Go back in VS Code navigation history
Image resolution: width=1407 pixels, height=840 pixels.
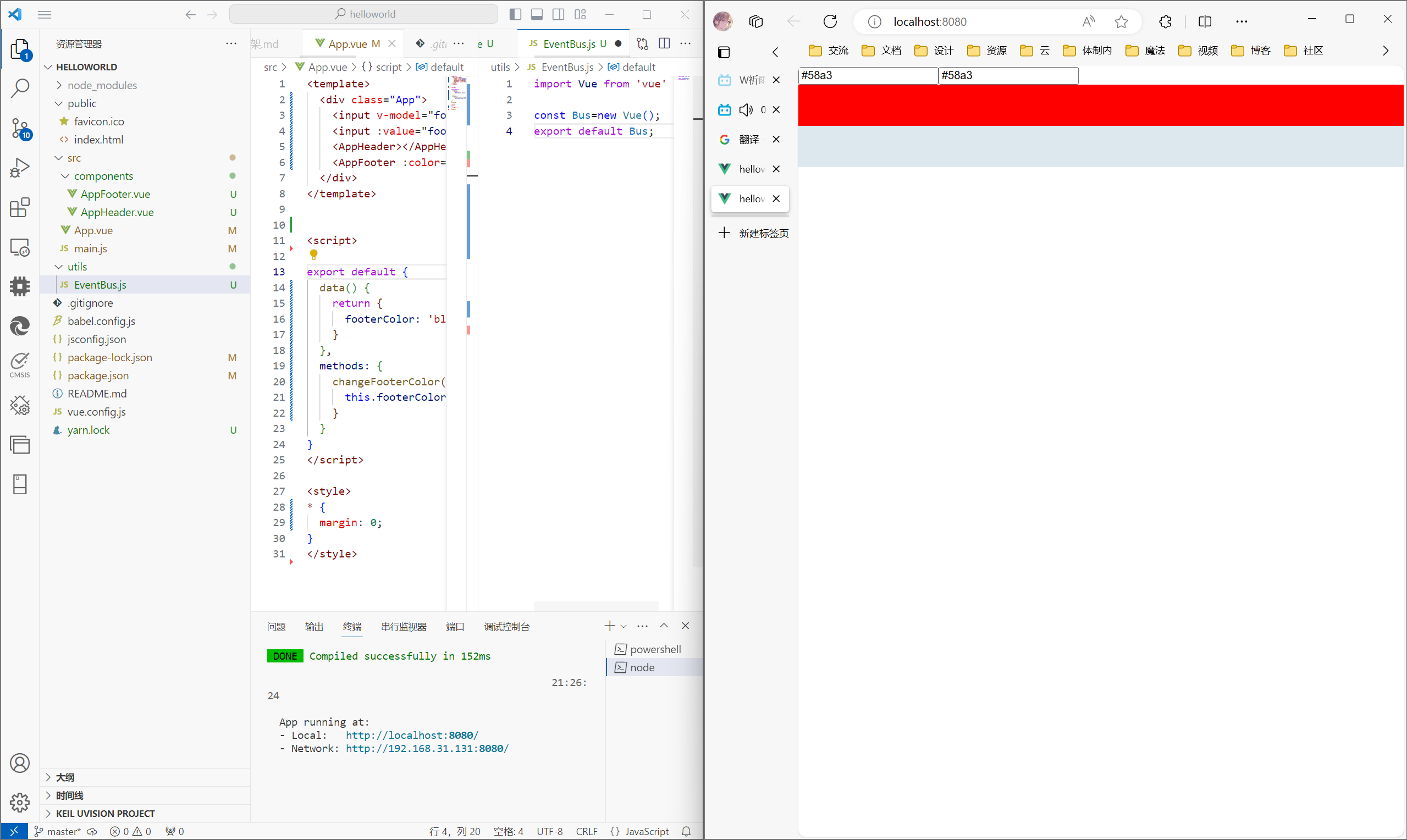pos(191,15)
